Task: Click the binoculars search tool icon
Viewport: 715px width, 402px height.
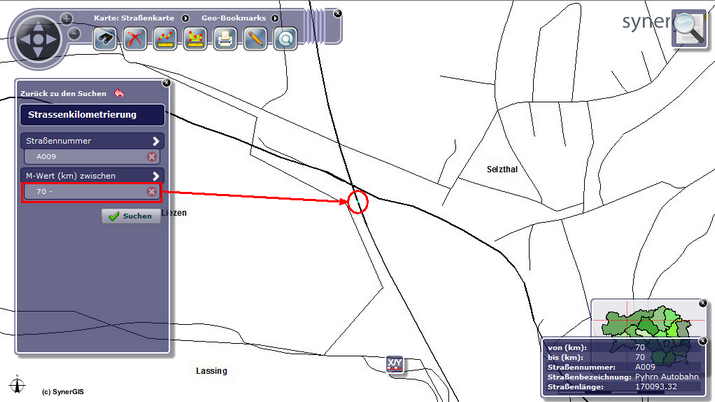Action: point(106,39)
